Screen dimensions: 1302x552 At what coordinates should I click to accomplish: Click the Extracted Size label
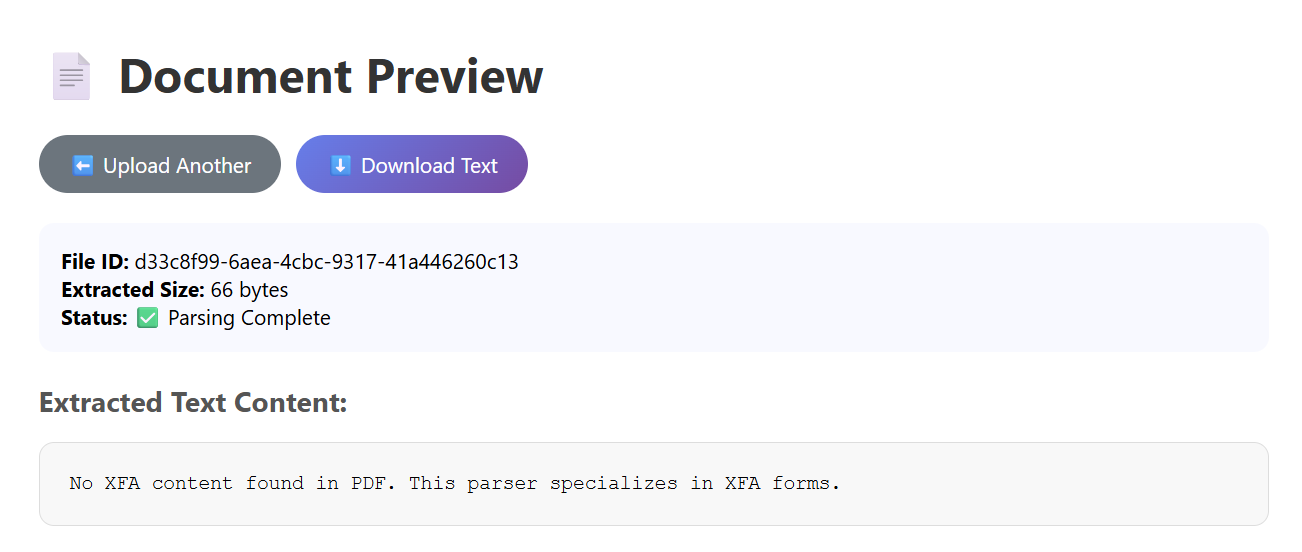point(133,290)
